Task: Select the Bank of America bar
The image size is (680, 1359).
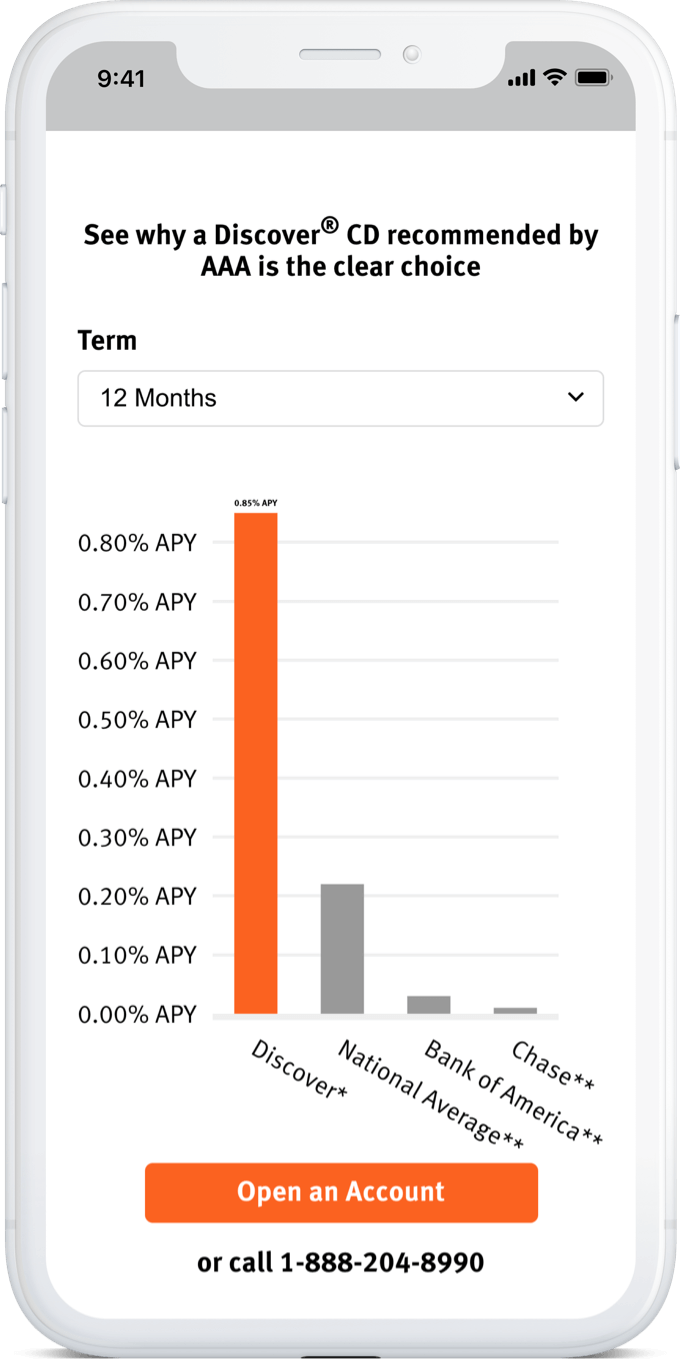Action: click(x=429, y=1005)
